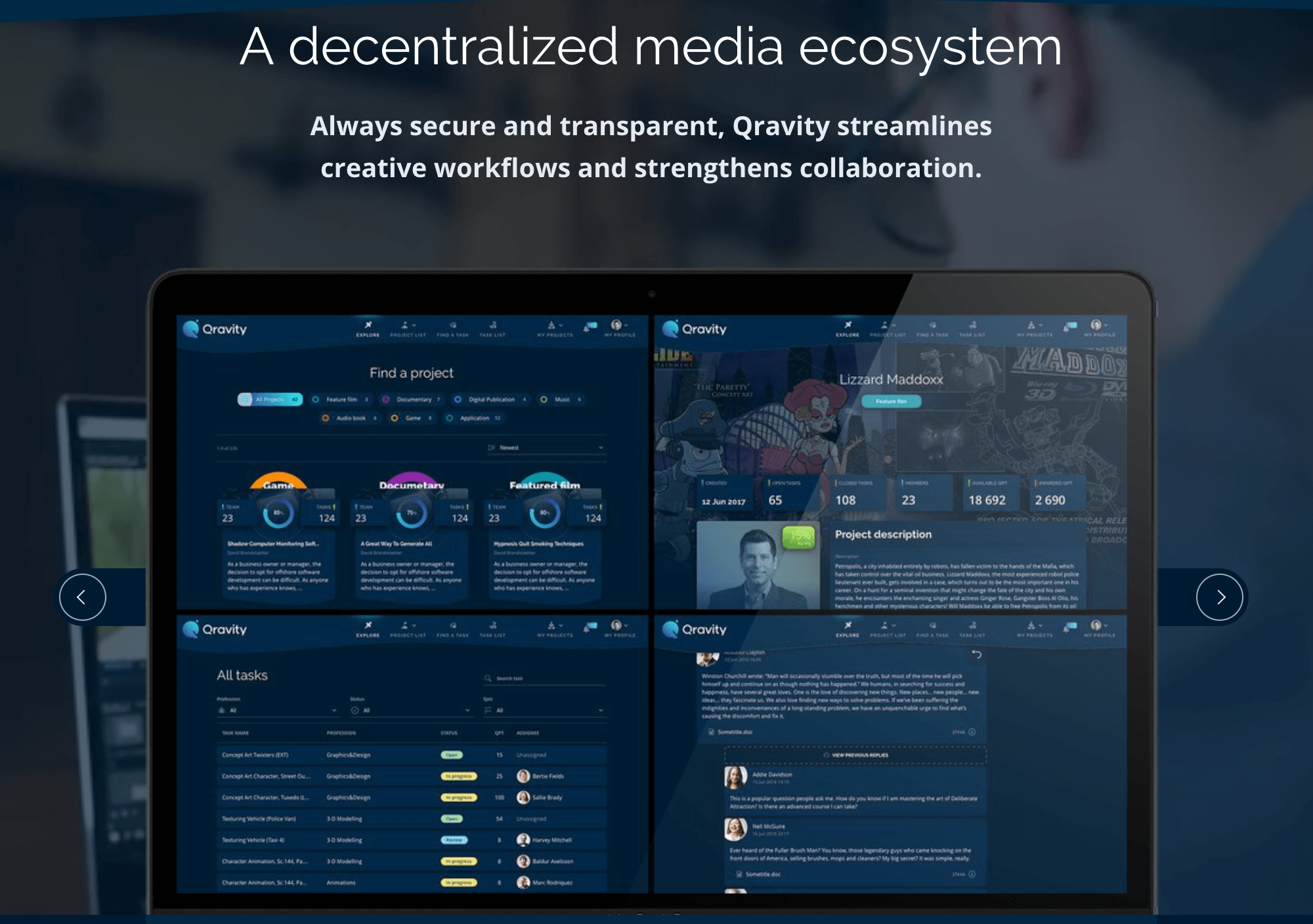1313x924 pixels.
Task: Click Task List icon in the comments panel
Action: pos(973,625)
